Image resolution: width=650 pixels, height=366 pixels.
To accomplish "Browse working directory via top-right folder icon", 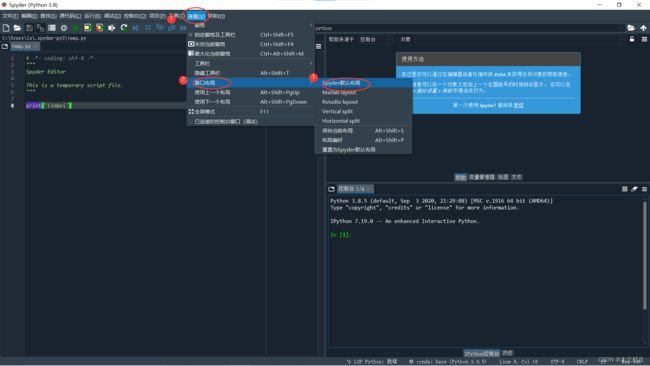I will [x=631, y=28].
